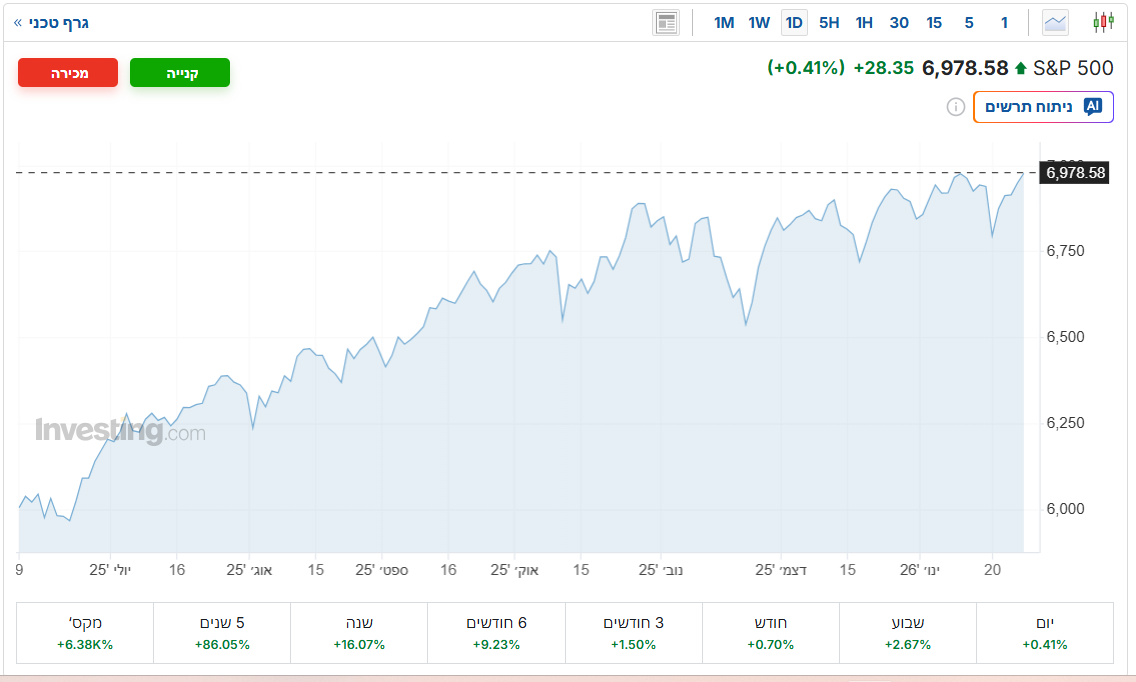1136x682 pixels.
Task: Select the 1D chart interval
Action: pos(794,22)
